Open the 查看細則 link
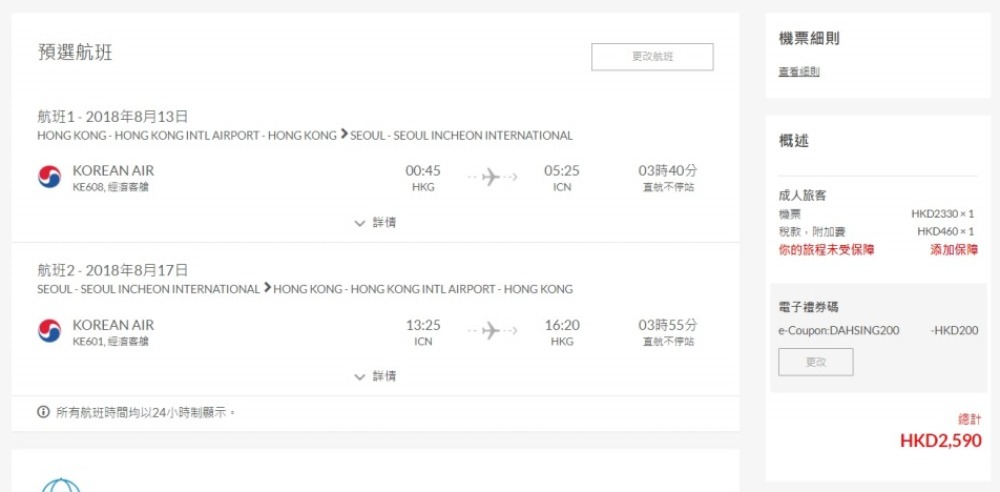Screen dimensions: 1000x492 pos(798,72)
